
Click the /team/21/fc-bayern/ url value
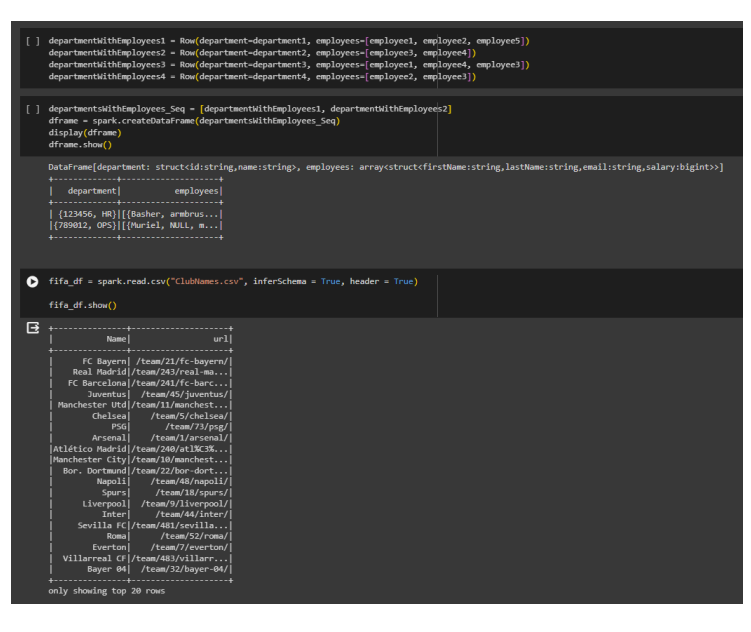[x=182, y=361]
